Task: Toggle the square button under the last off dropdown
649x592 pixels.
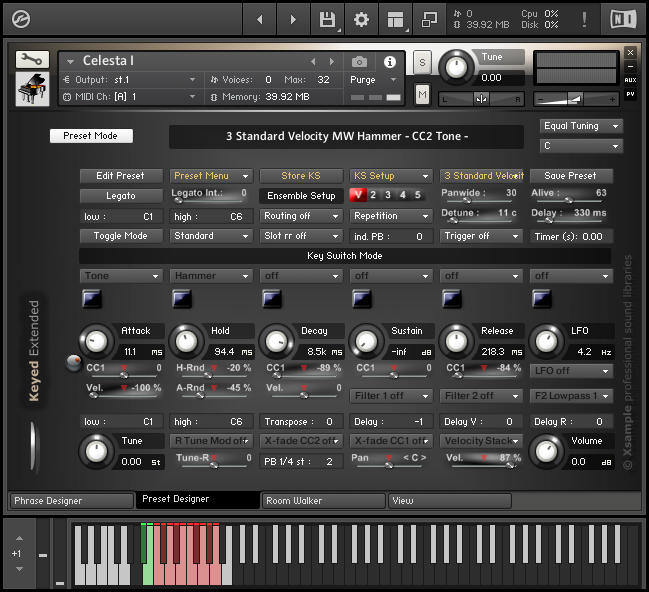Action: 541,298
